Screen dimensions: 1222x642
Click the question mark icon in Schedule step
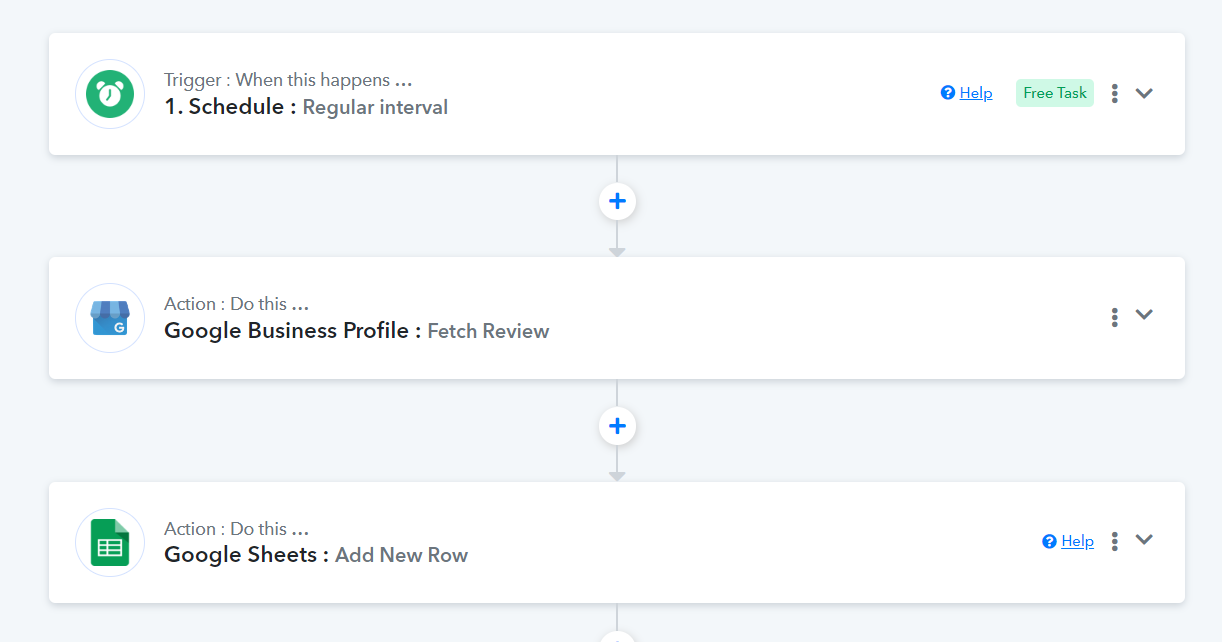948,93
